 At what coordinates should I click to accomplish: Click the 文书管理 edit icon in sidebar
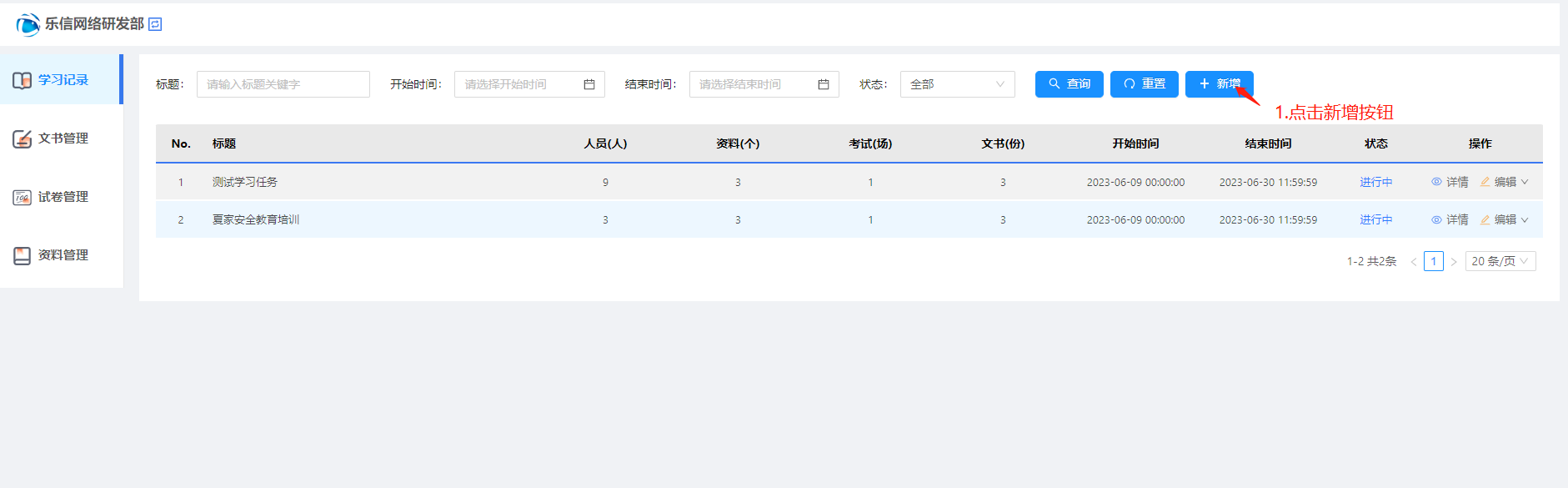tap(22, 138)
